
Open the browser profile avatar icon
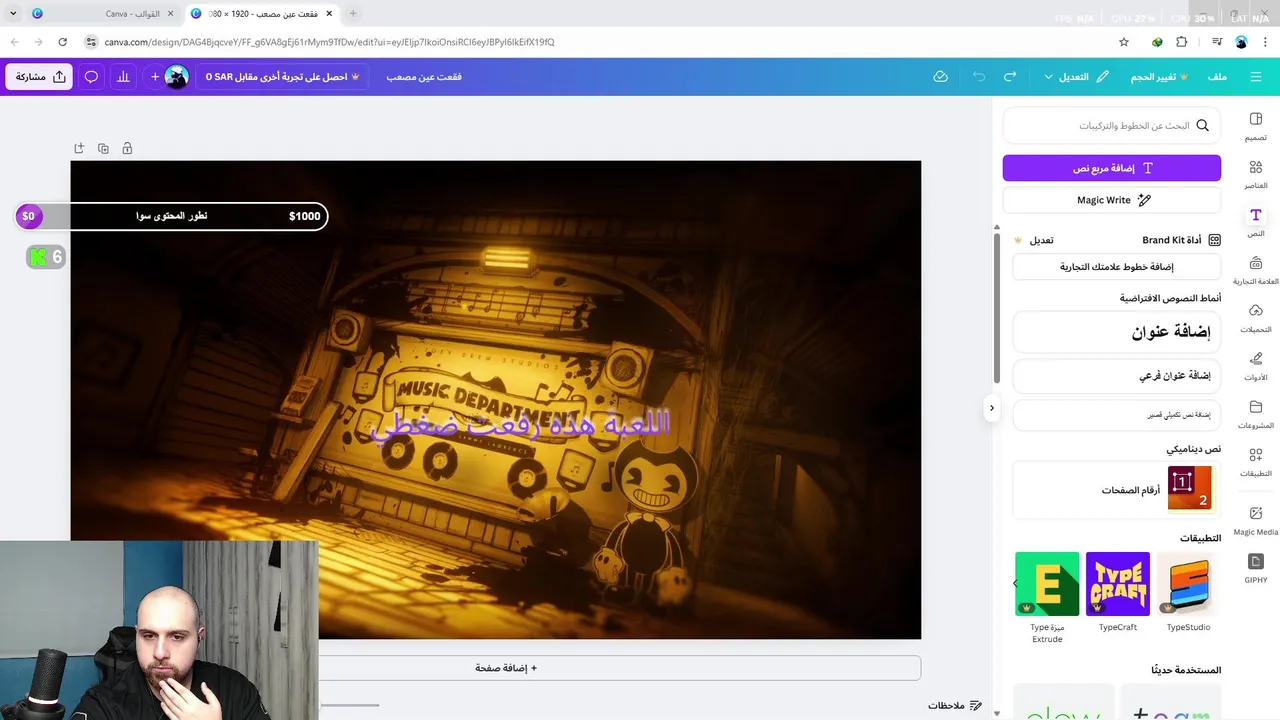pos(1241,42)
